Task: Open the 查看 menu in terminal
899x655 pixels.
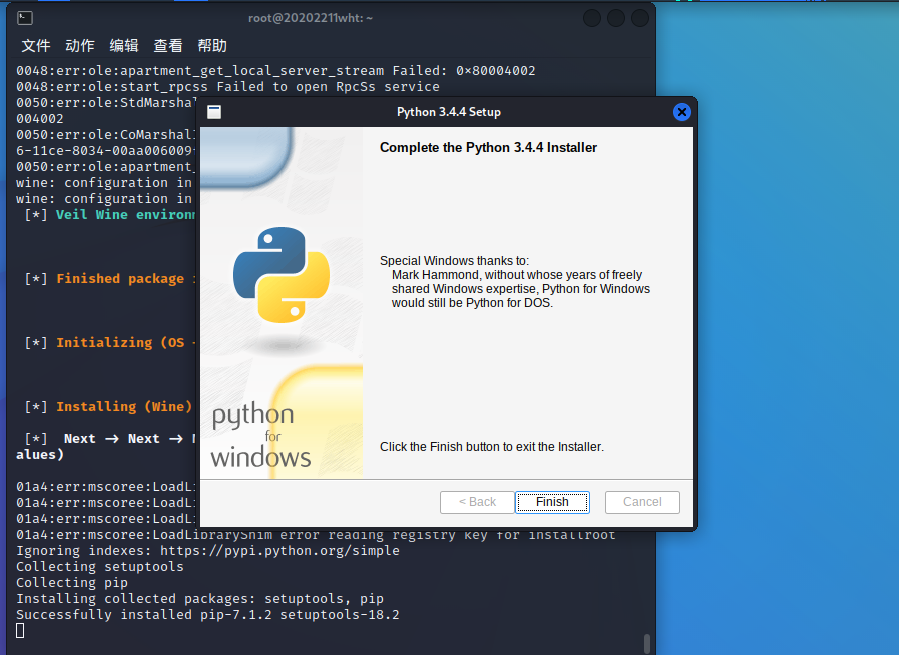Action: [x=168, y=45]
